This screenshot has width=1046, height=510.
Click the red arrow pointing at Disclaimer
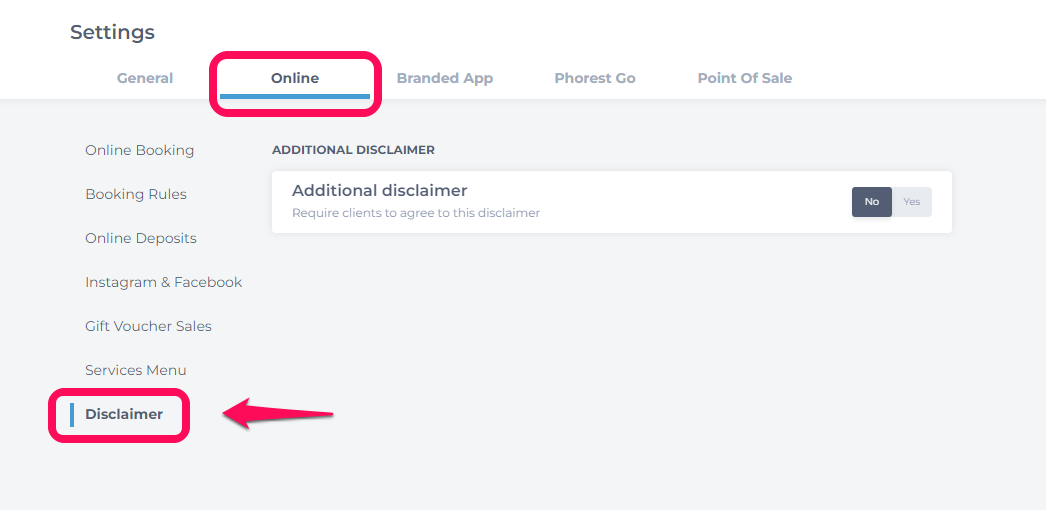pos(278,414)
